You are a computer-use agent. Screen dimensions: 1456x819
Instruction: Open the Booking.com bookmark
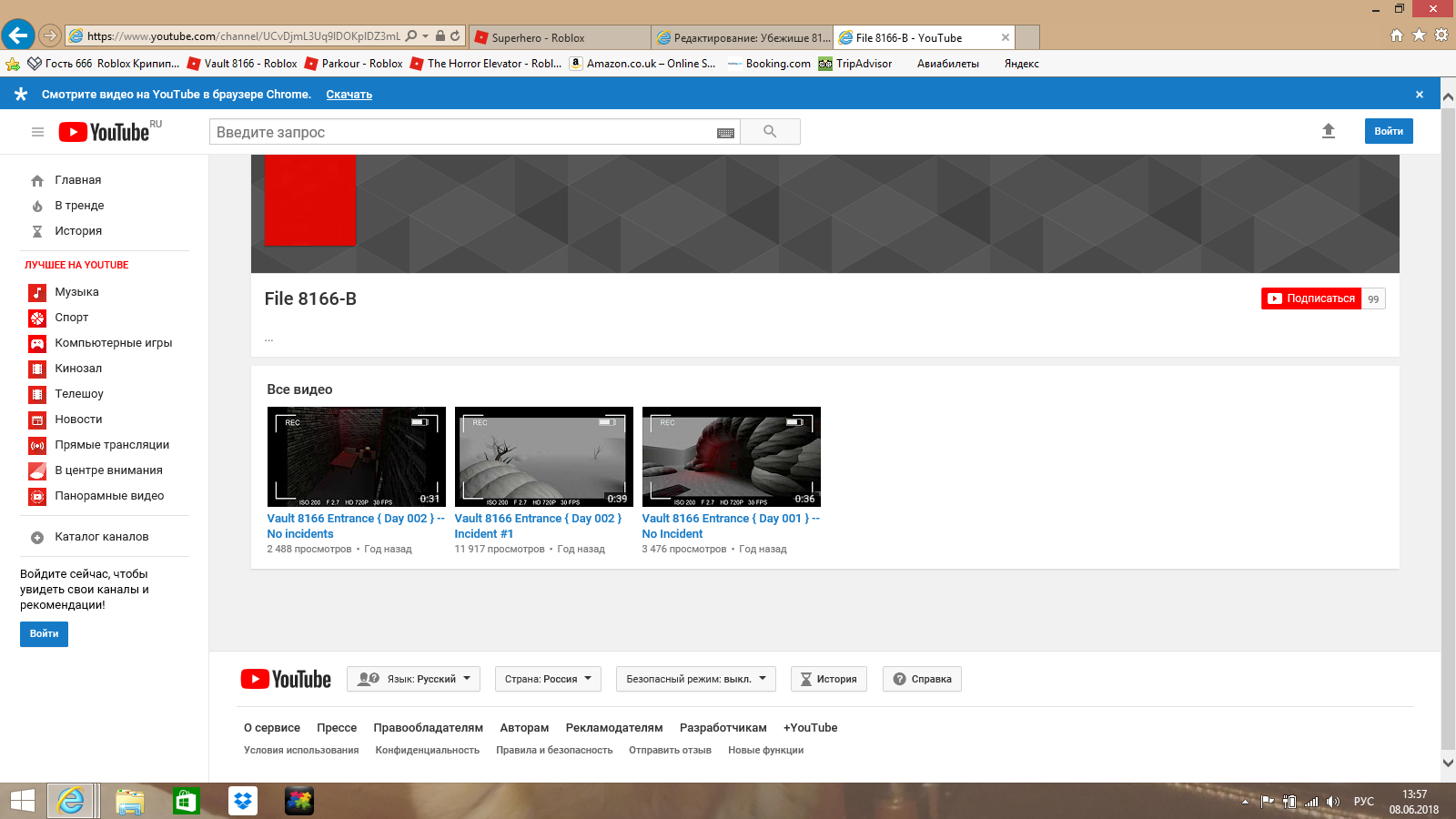point(769,64)
